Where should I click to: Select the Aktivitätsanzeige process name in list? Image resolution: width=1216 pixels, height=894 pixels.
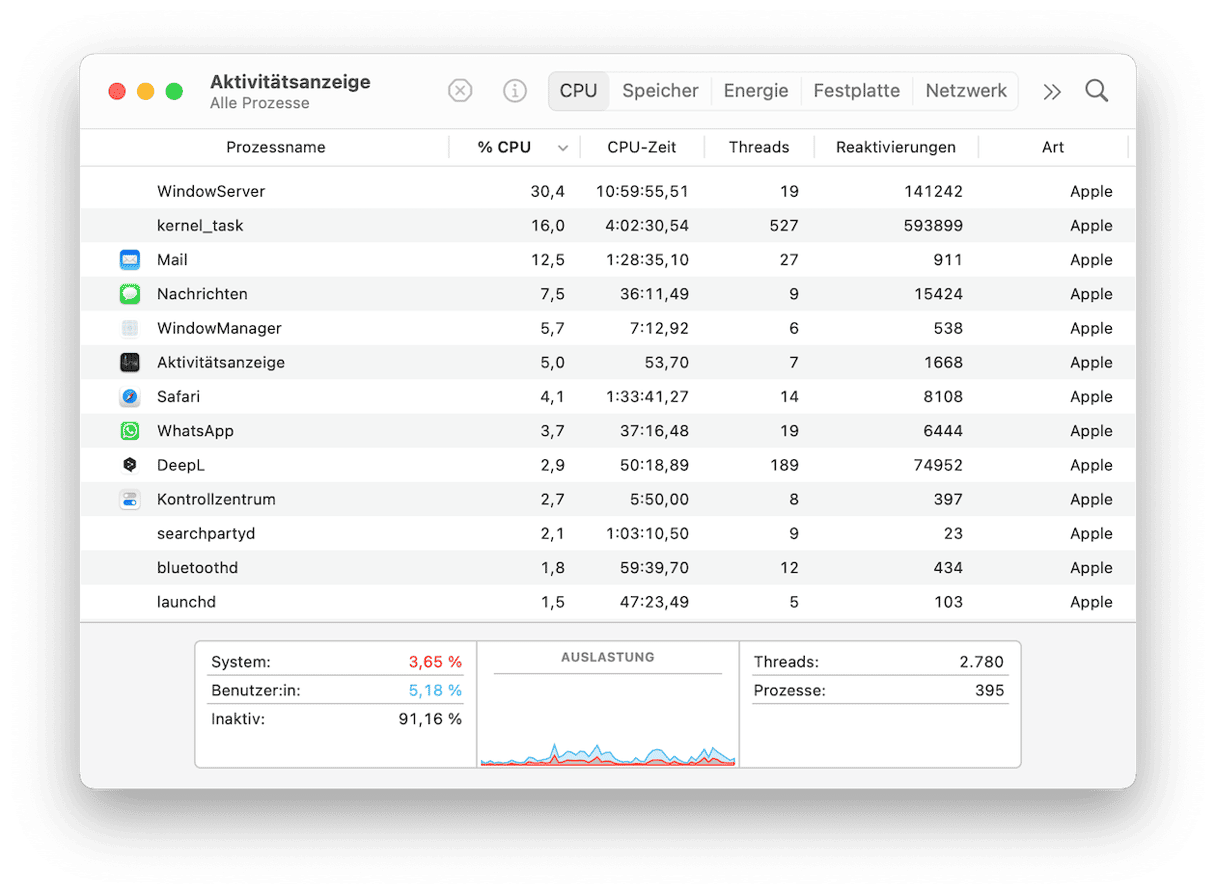(221, 362)
